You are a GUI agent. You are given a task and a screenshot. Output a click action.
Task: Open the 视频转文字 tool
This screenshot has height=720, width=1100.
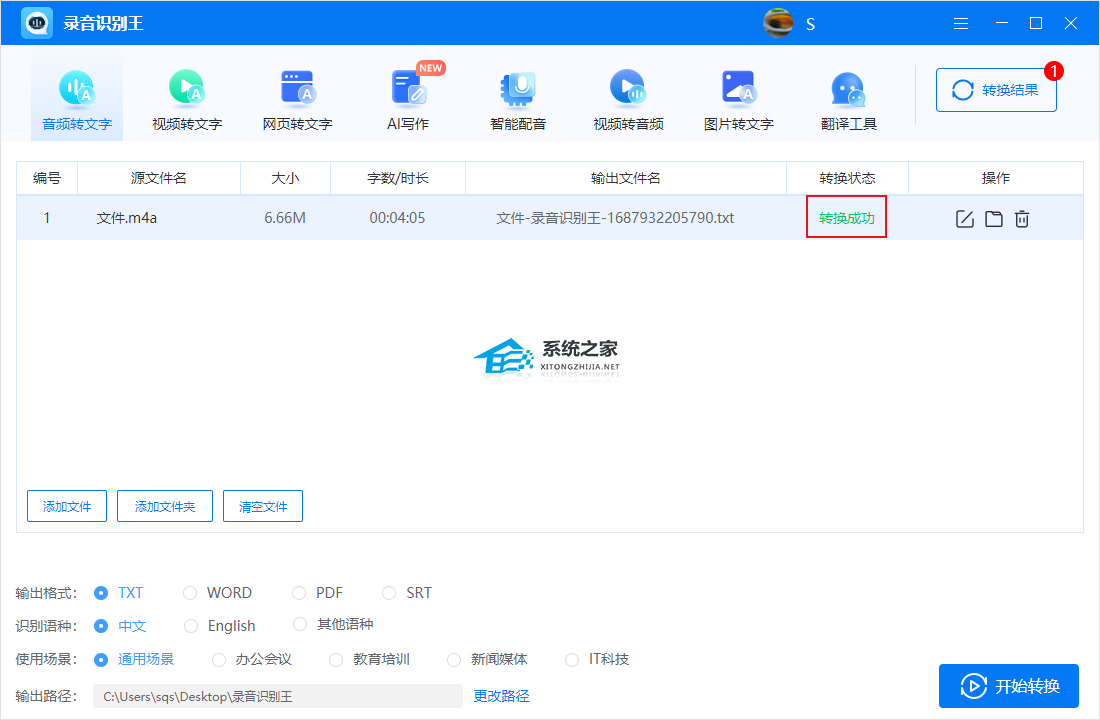(x=187, y=101)
